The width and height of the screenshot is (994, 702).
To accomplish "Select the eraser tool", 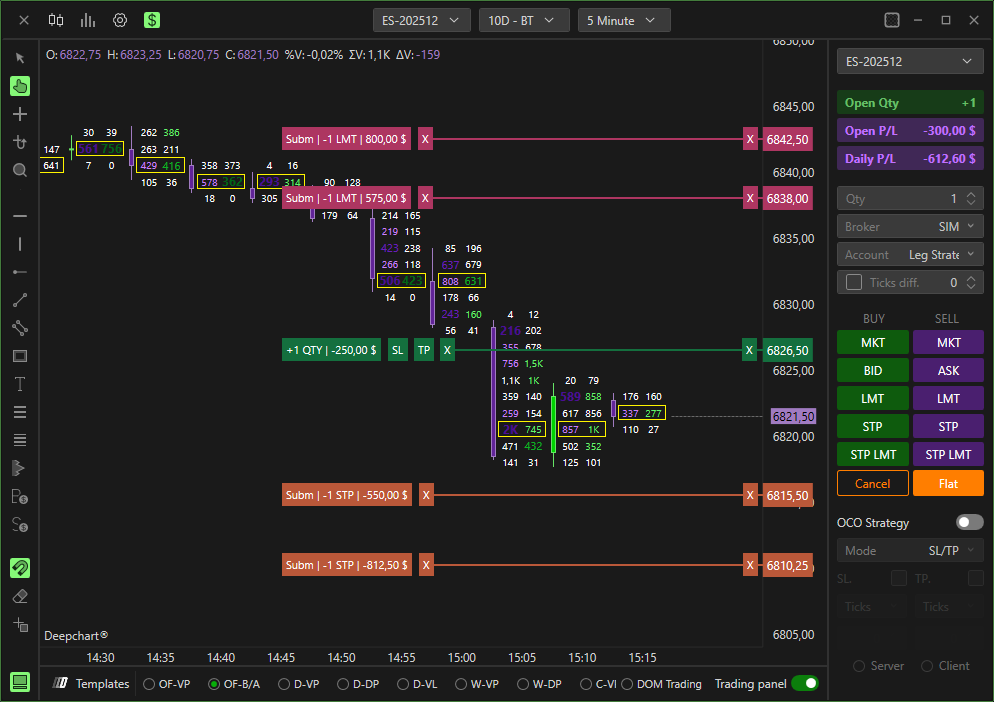I will pyautogui.click(x=20, y=595).
